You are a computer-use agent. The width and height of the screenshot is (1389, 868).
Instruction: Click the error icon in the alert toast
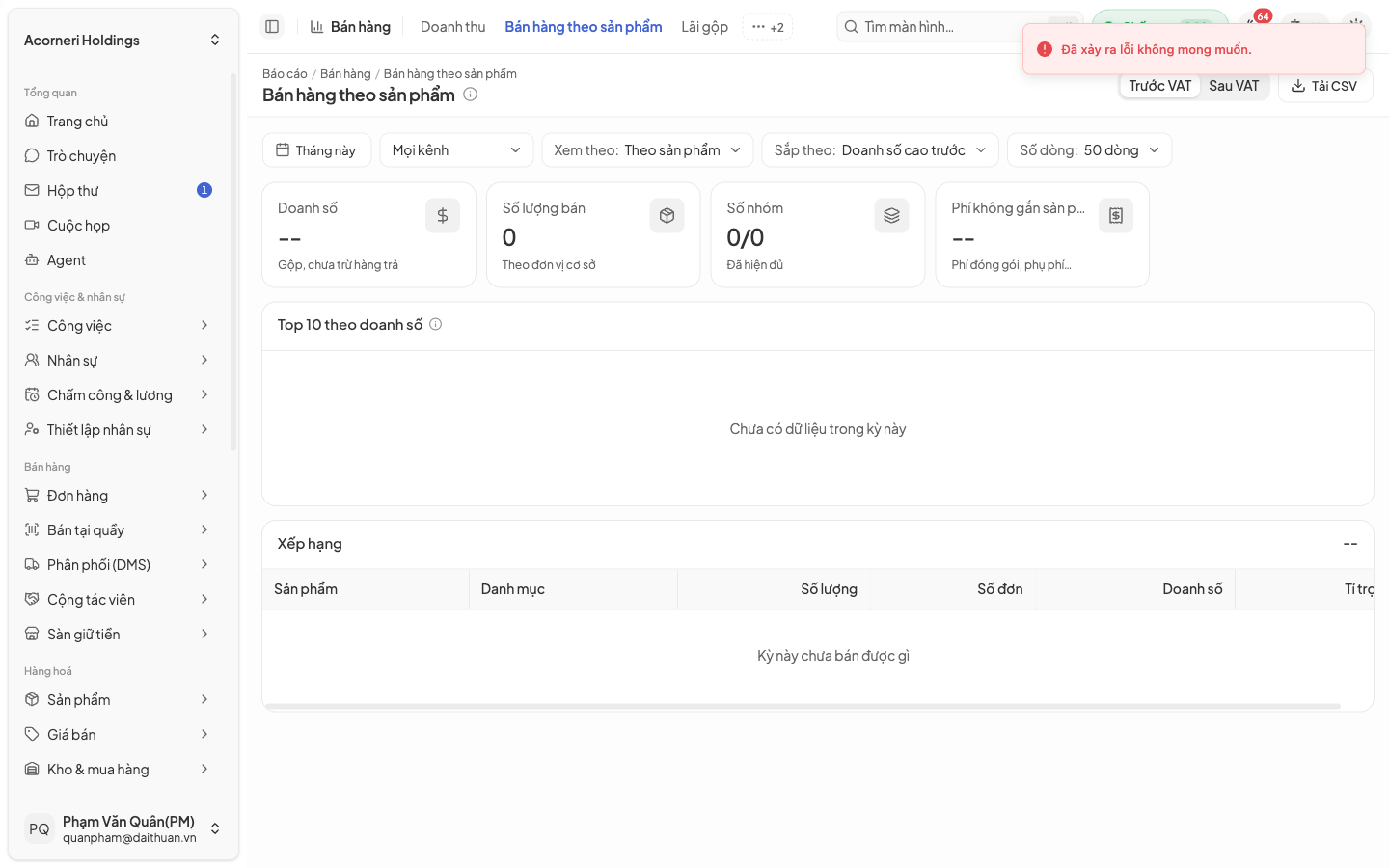tap(1045, 49)
